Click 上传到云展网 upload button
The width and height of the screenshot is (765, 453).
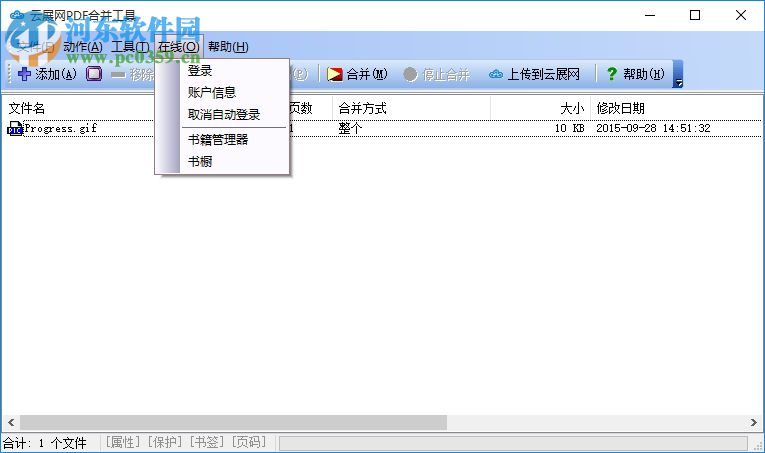(x=534, y=74)
